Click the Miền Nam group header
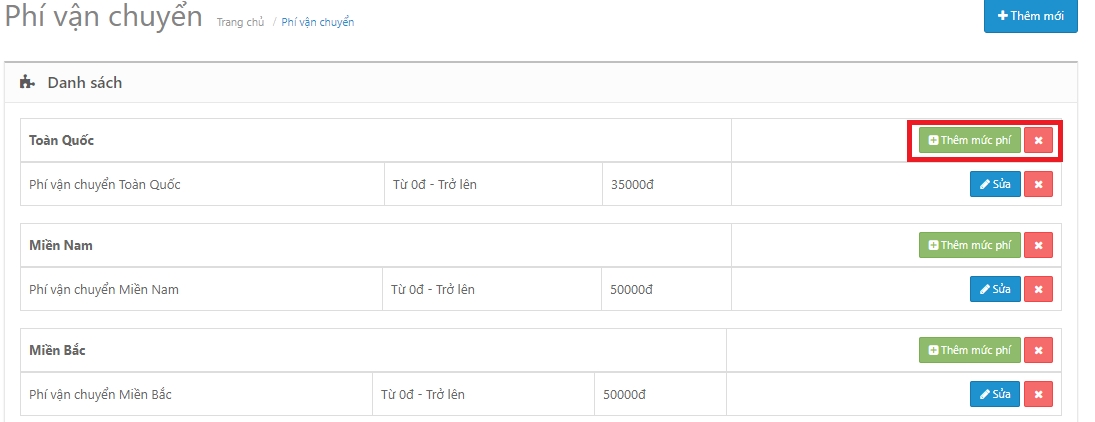 (x=61, y=246)
